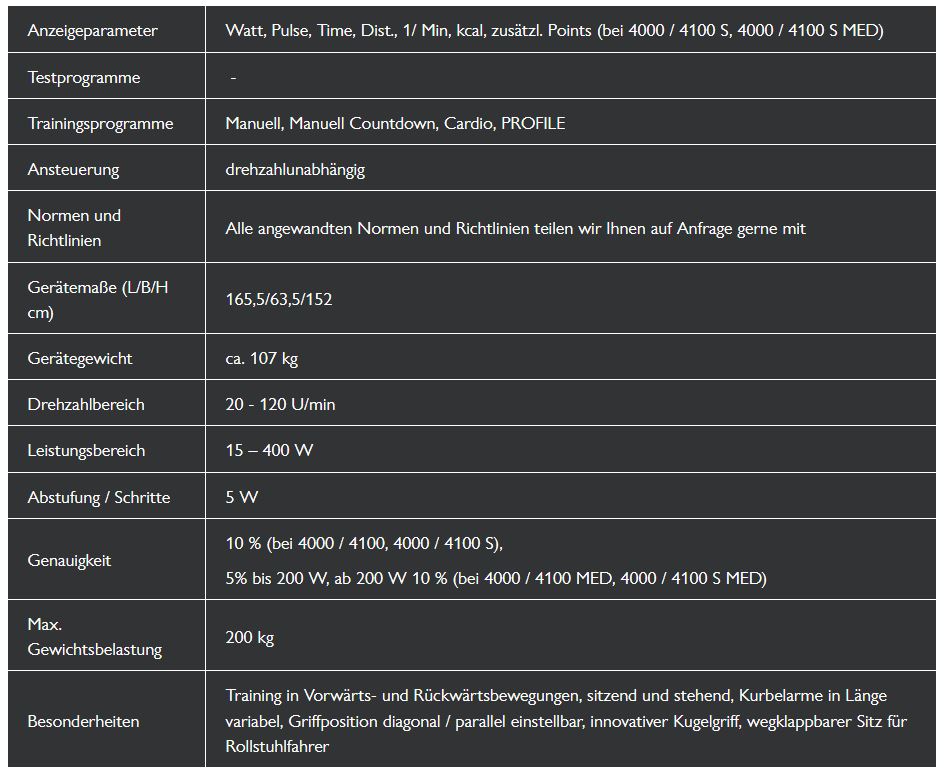Image resolution: width=945 pixels, height=773 pixels.
Task: Click the 165,5/63,5/152 dimensions value
Action: coord(278,300)
